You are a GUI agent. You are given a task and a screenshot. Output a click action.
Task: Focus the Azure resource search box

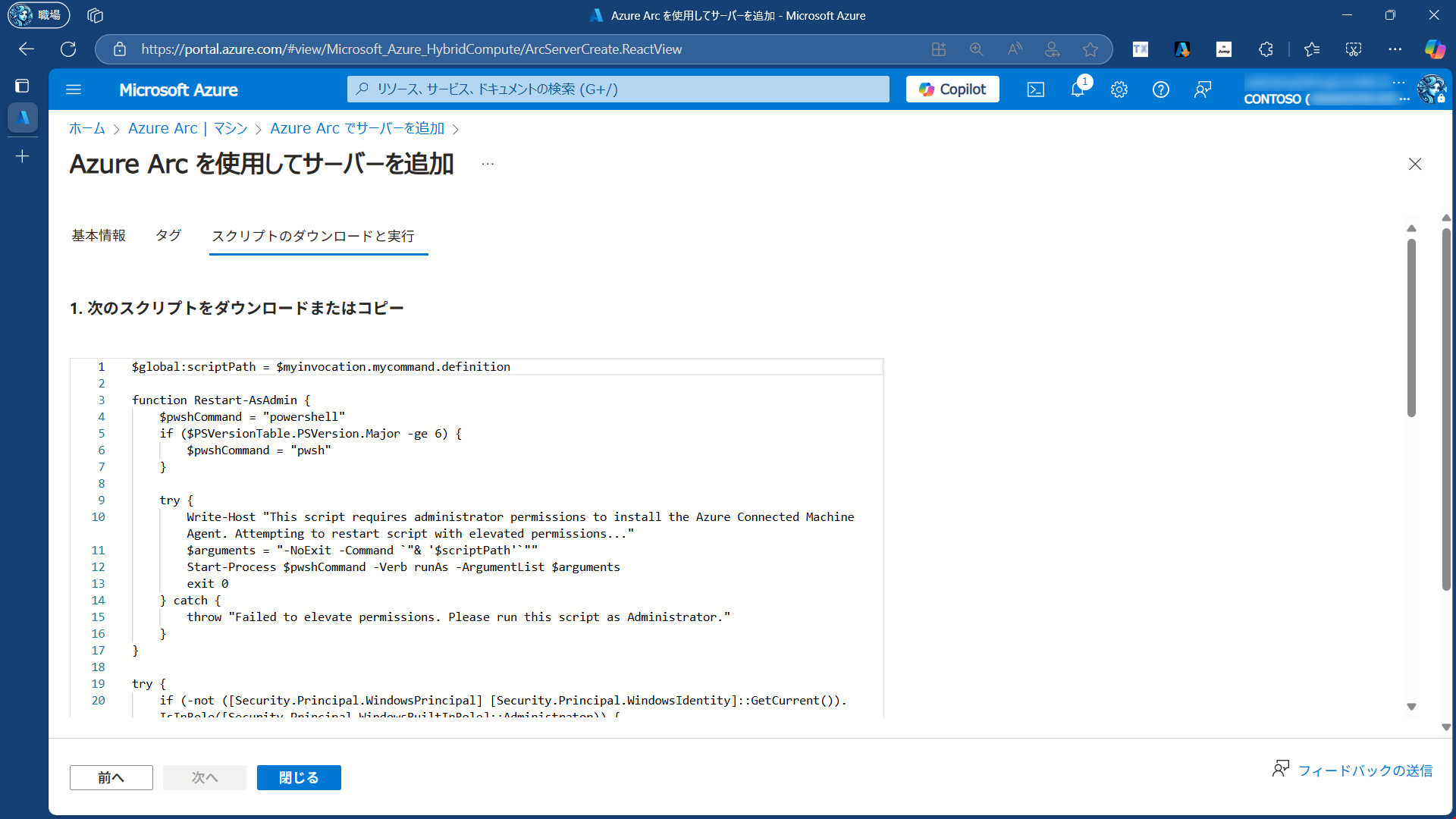618,89
